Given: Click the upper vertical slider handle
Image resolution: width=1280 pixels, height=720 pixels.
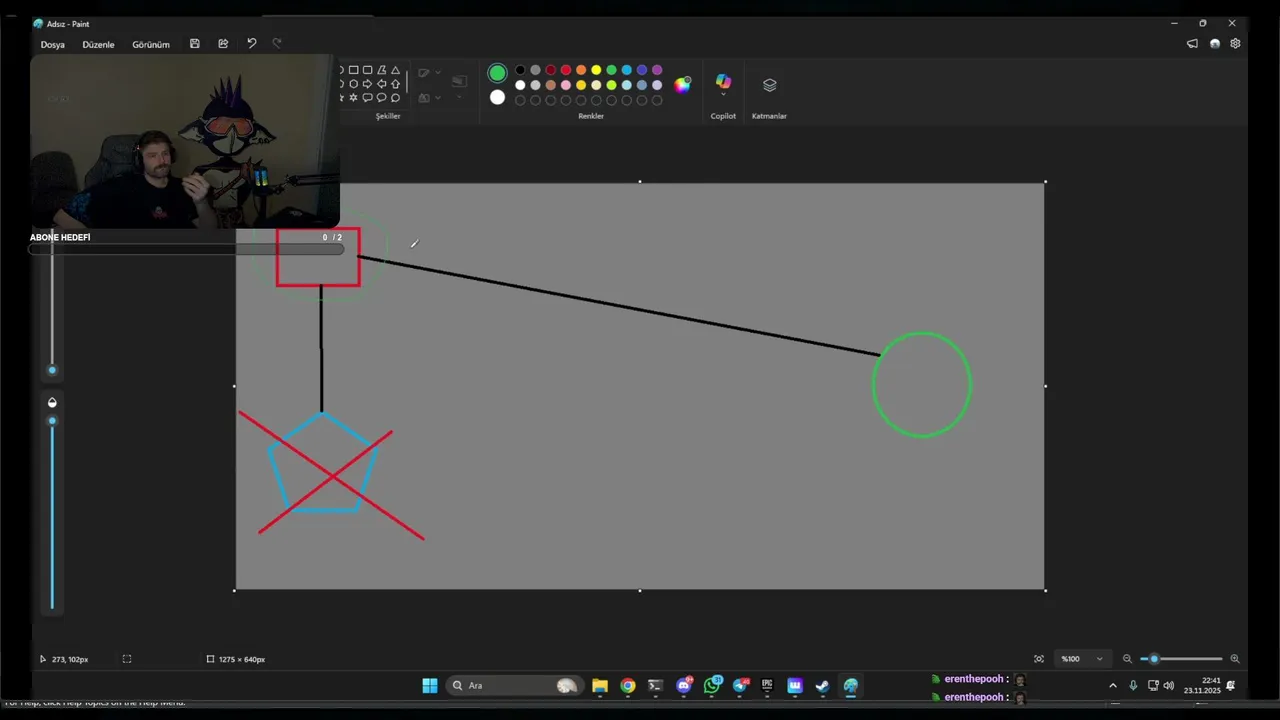Looking at the screenshot, I should click(x=52, y=371).
